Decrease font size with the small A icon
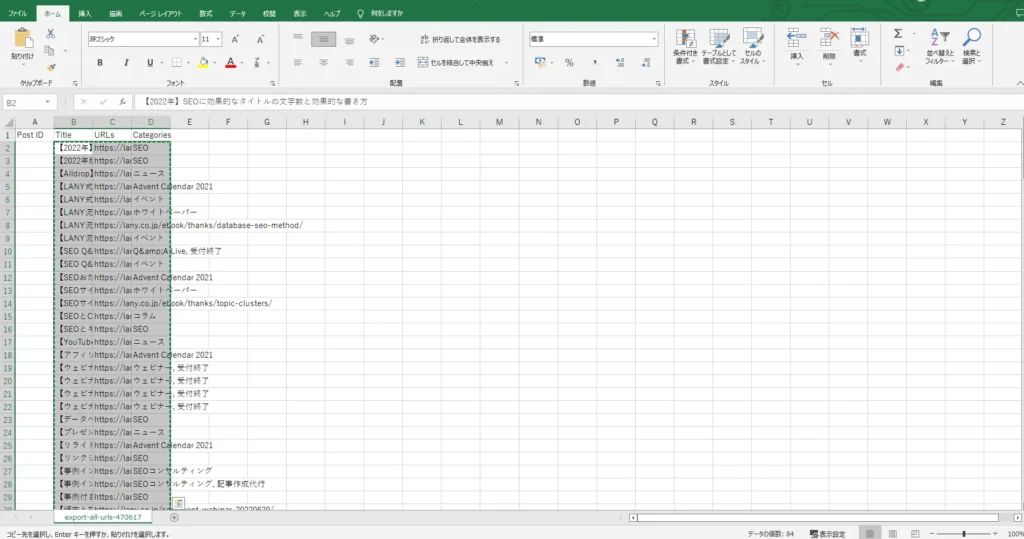The width and height of the screenshot is (1024, 539). coord(260,39)
